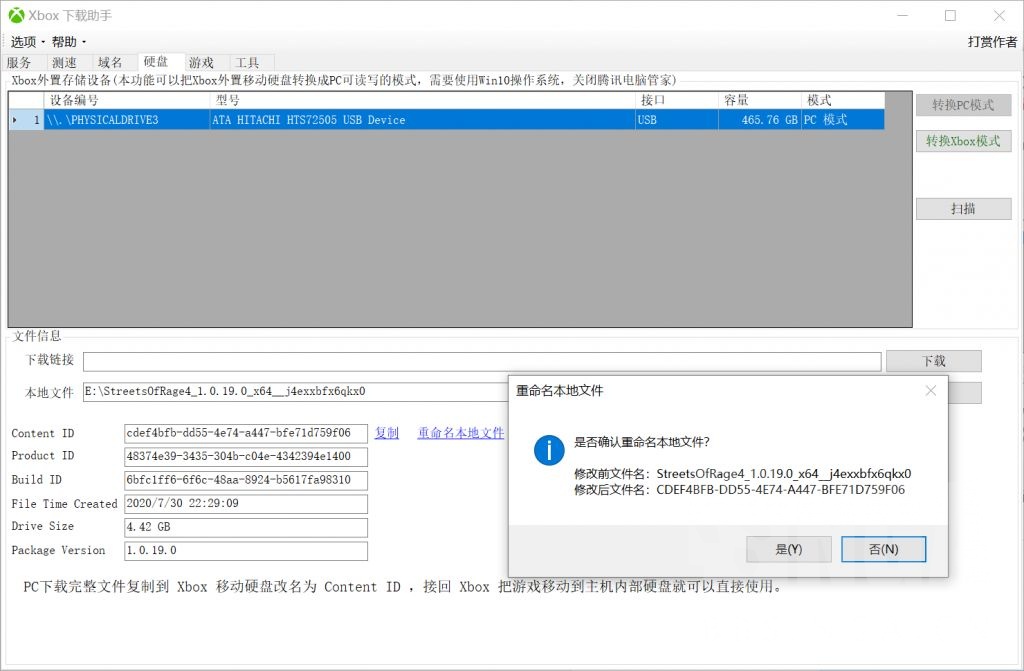Click the 下载 download button
This screenshot has width=1024, height=671.
934,360
